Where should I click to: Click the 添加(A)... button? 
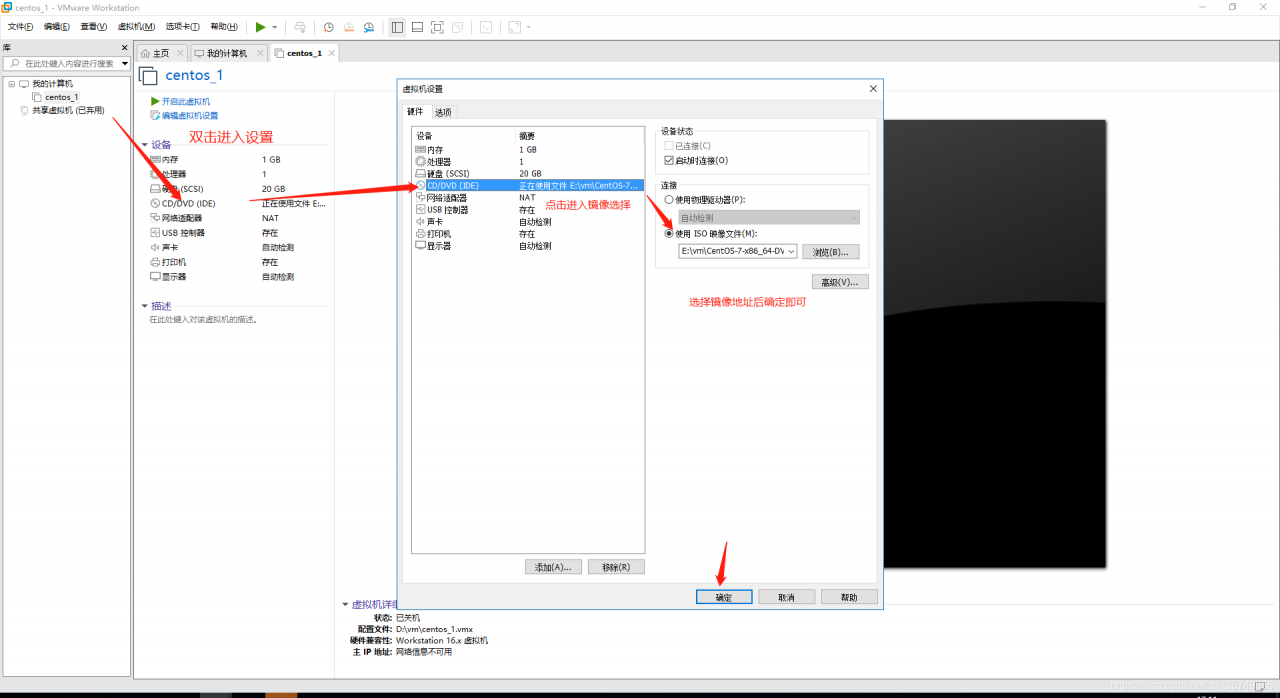tap(553, 567)
